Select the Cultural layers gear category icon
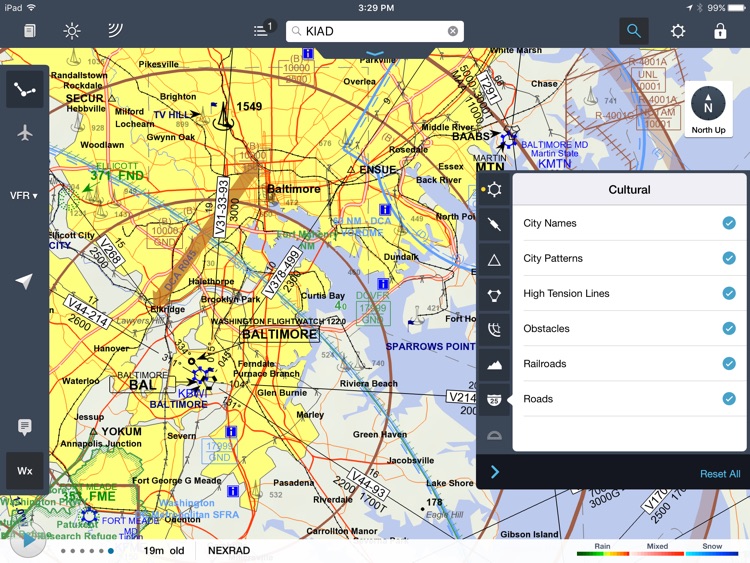750x563 pixels. (494, 189)
